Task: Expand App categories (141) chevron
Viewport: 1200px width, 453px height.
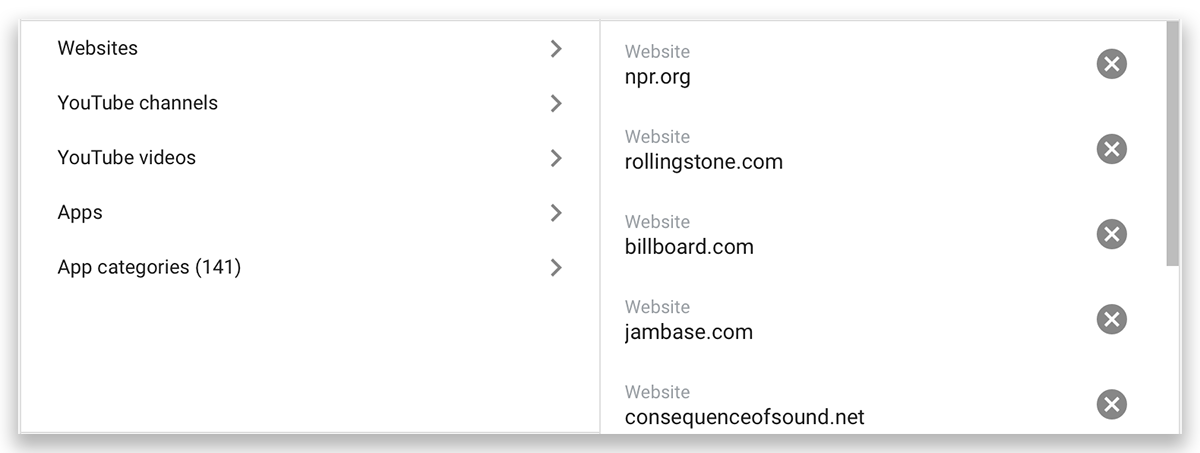Action: tap(557, 267)
